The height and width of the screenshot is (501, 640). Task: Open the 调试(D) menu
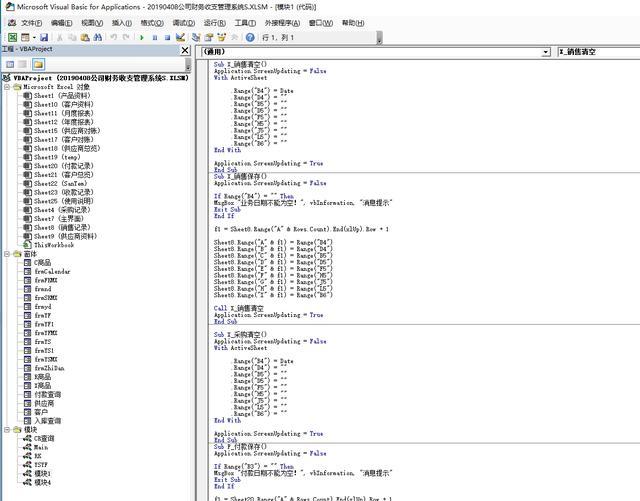[182, 22]
